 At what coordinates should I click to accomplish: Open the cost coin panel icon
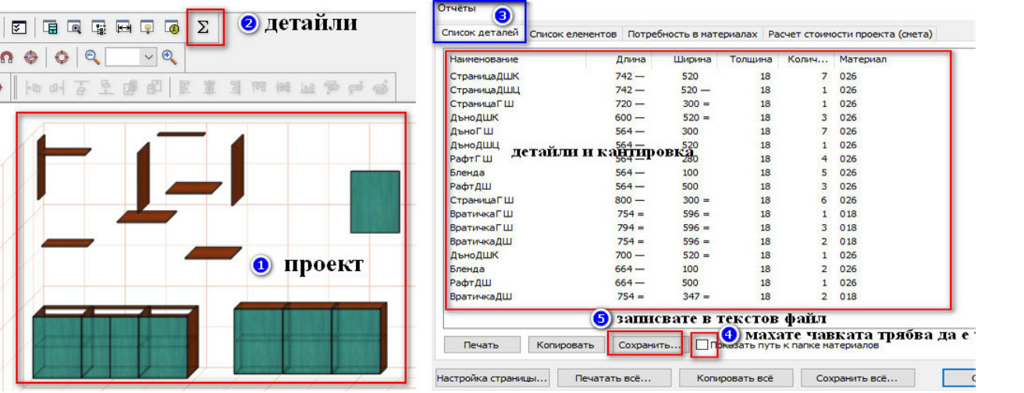tap(173, 28)
